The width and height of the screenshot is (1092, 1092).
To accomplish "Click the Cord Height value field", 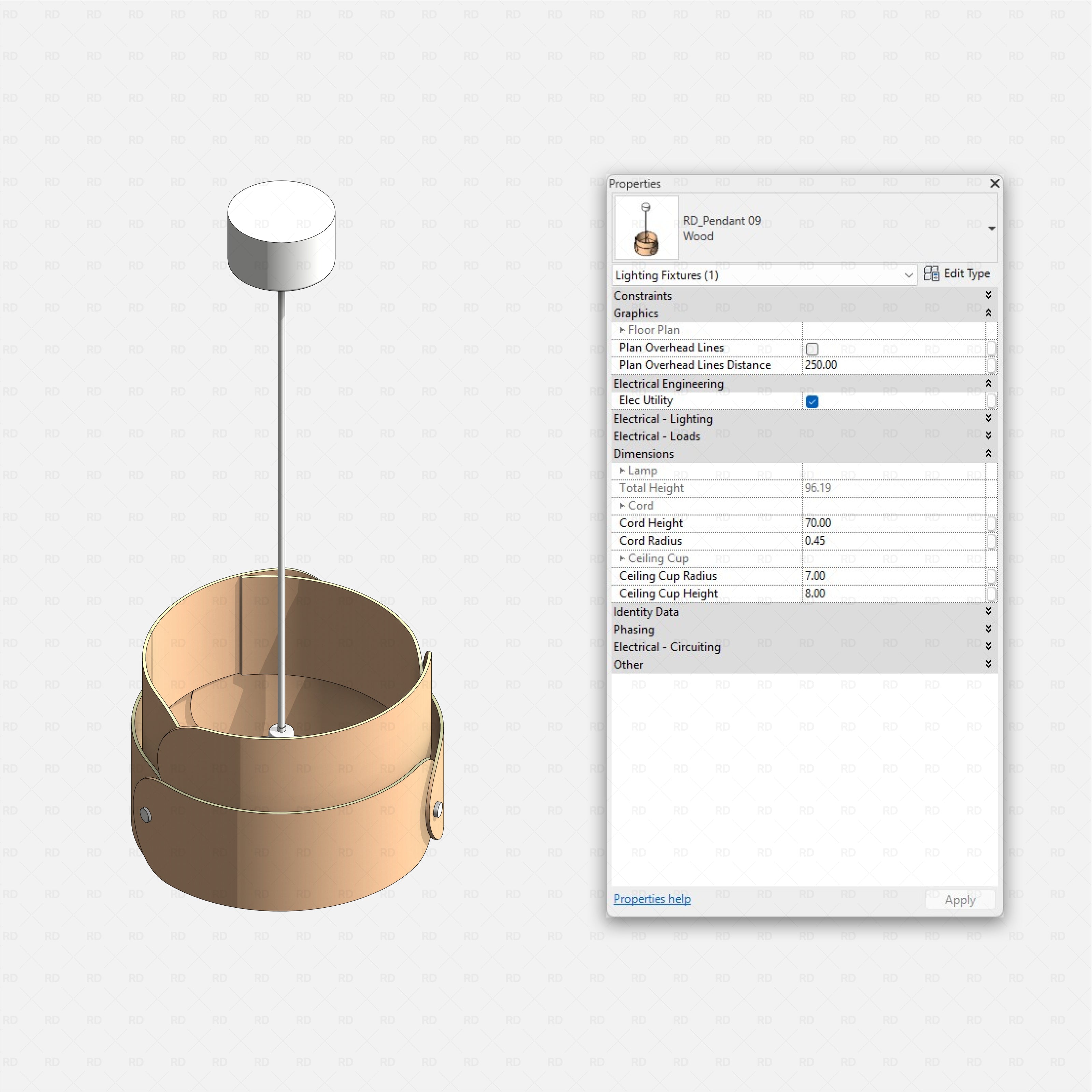I will 893,523.
